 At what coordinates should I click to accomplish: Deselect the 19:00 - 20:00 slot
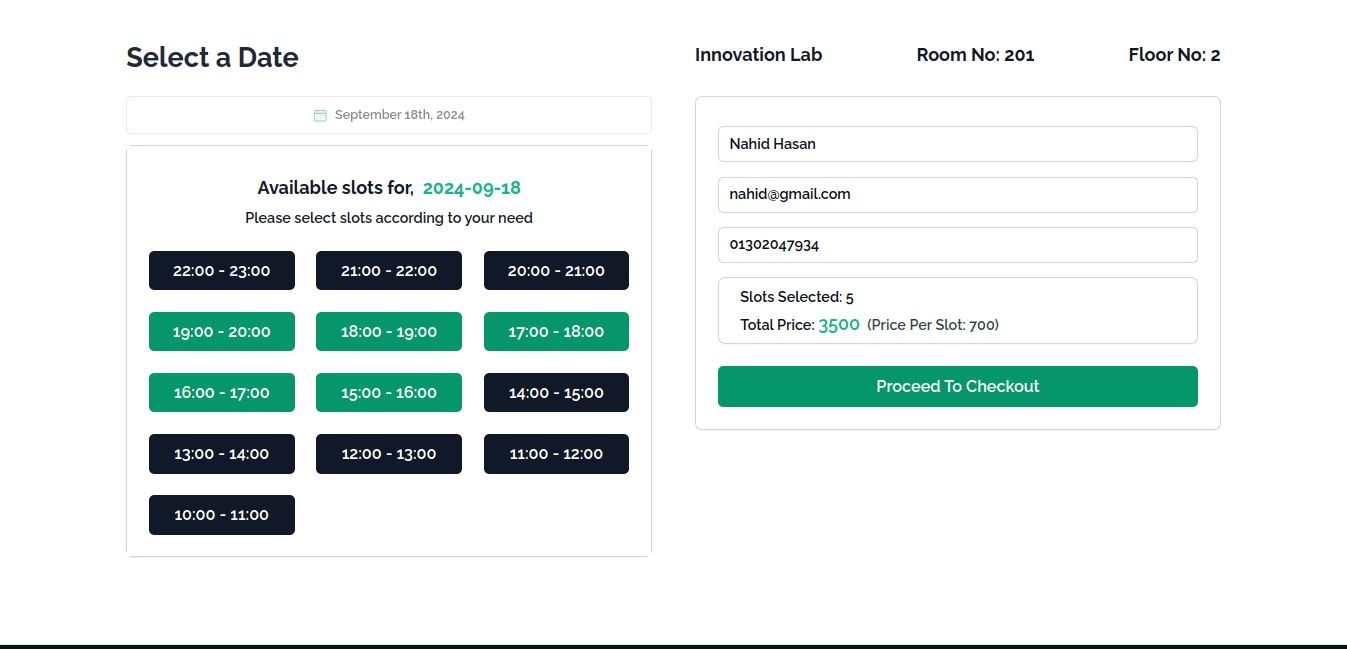[222, 332]
